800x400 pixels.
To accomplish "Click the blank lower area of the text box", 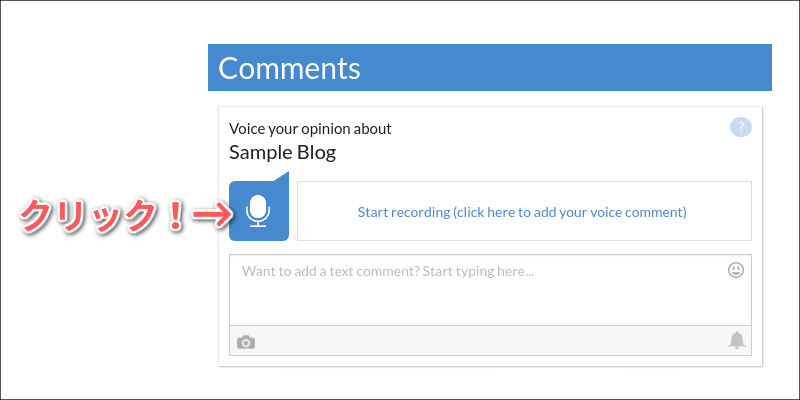I will 490,304.
